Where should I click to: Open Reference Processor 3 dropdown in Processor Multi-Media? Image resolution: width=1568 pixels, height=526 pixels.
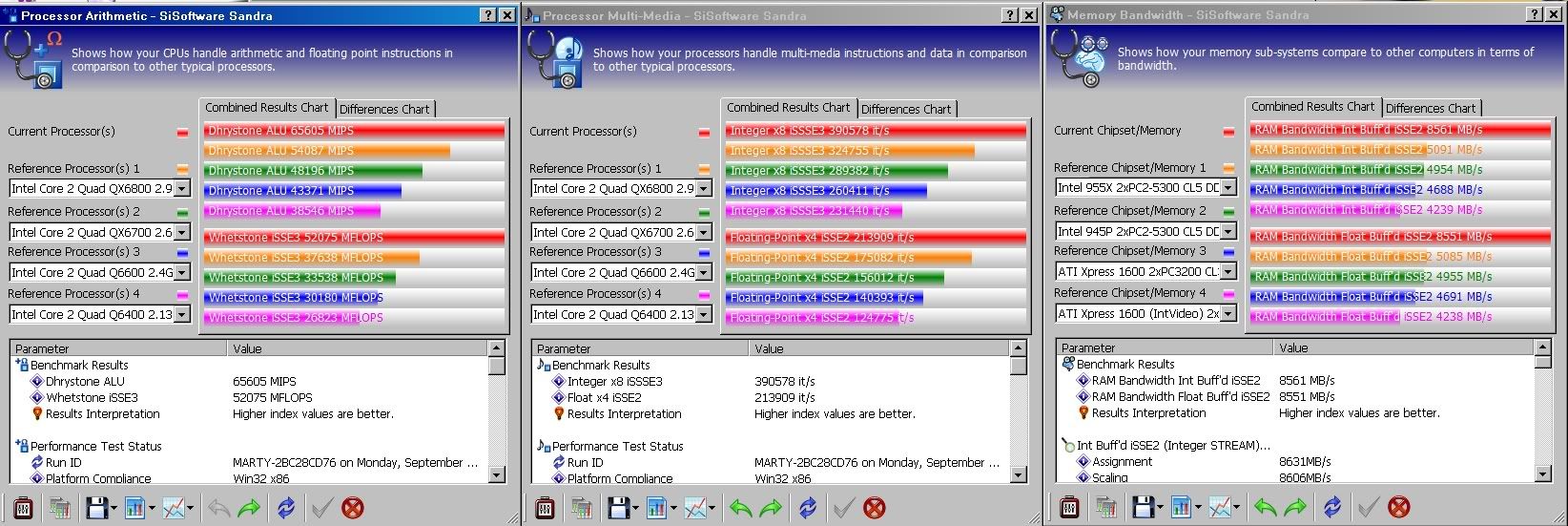(x=622, y=272)
